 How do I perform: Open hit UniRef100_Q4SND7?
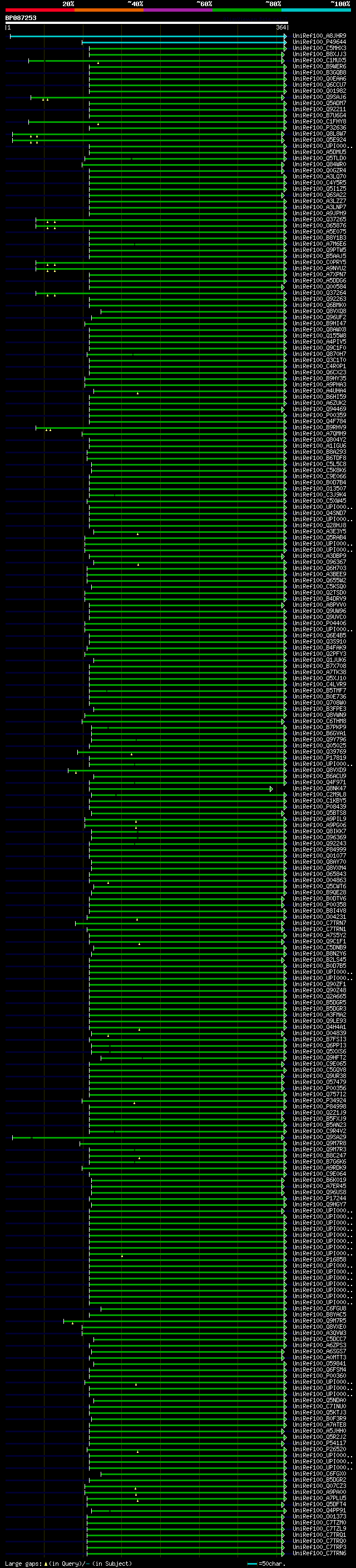(x=319, y=513)
